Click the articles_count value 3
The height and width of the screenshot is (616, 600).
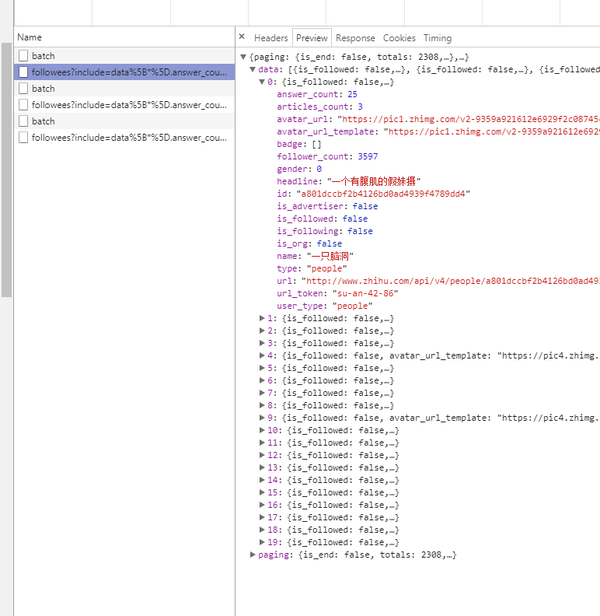coord(360,107)
